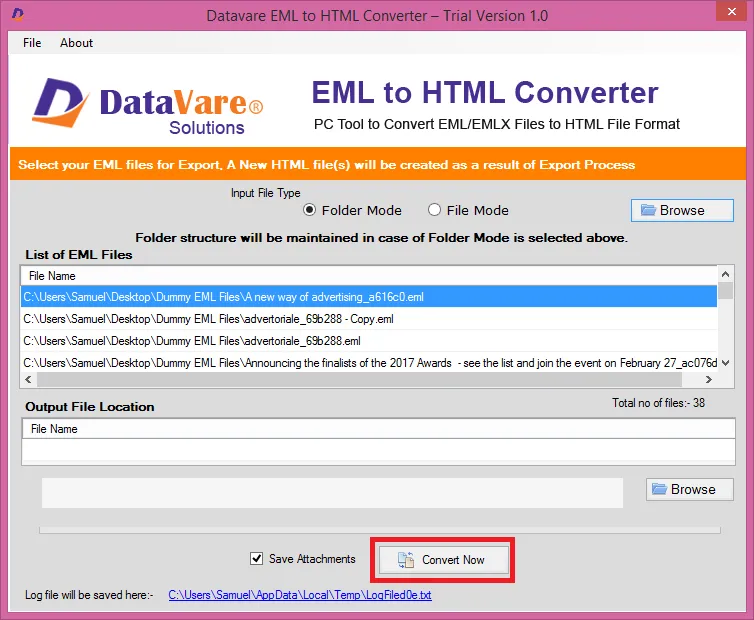Click the vertical scrollbar thumb in EML list
The image size is (754, 620).
point(725,291)
